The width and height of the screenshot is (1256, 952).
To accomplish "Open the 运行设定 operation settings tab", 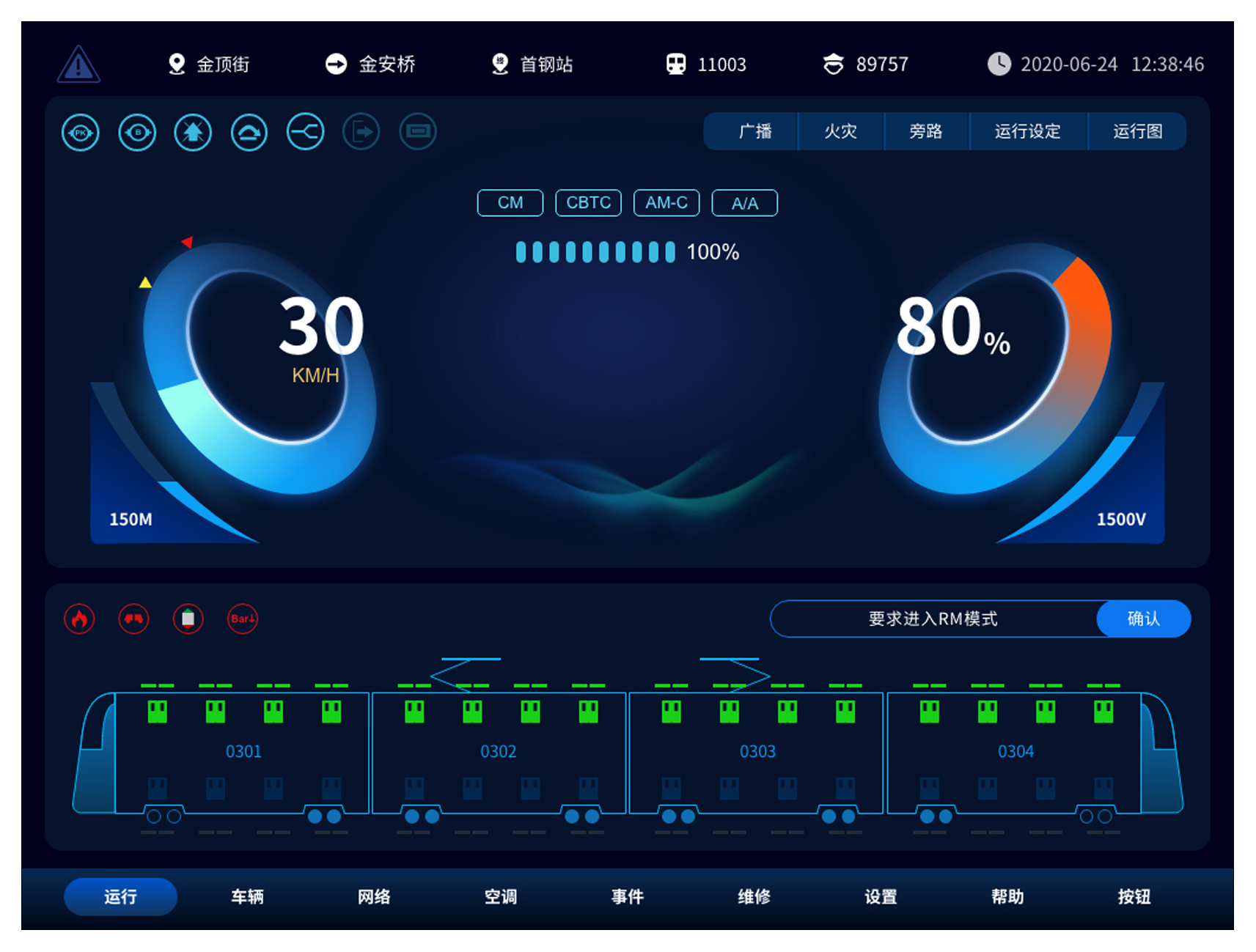I will point(1028,131).
